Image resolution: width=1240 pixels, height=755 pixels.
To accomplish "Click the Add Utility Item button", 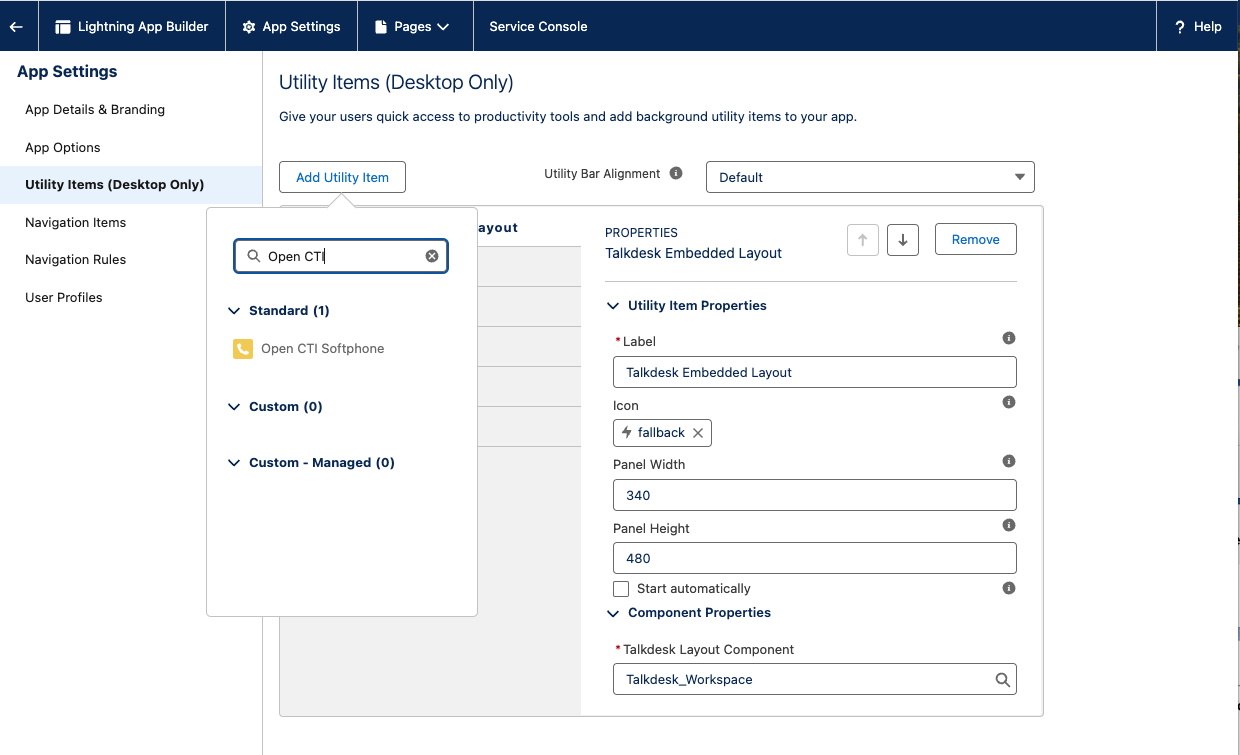I will 342,177.
